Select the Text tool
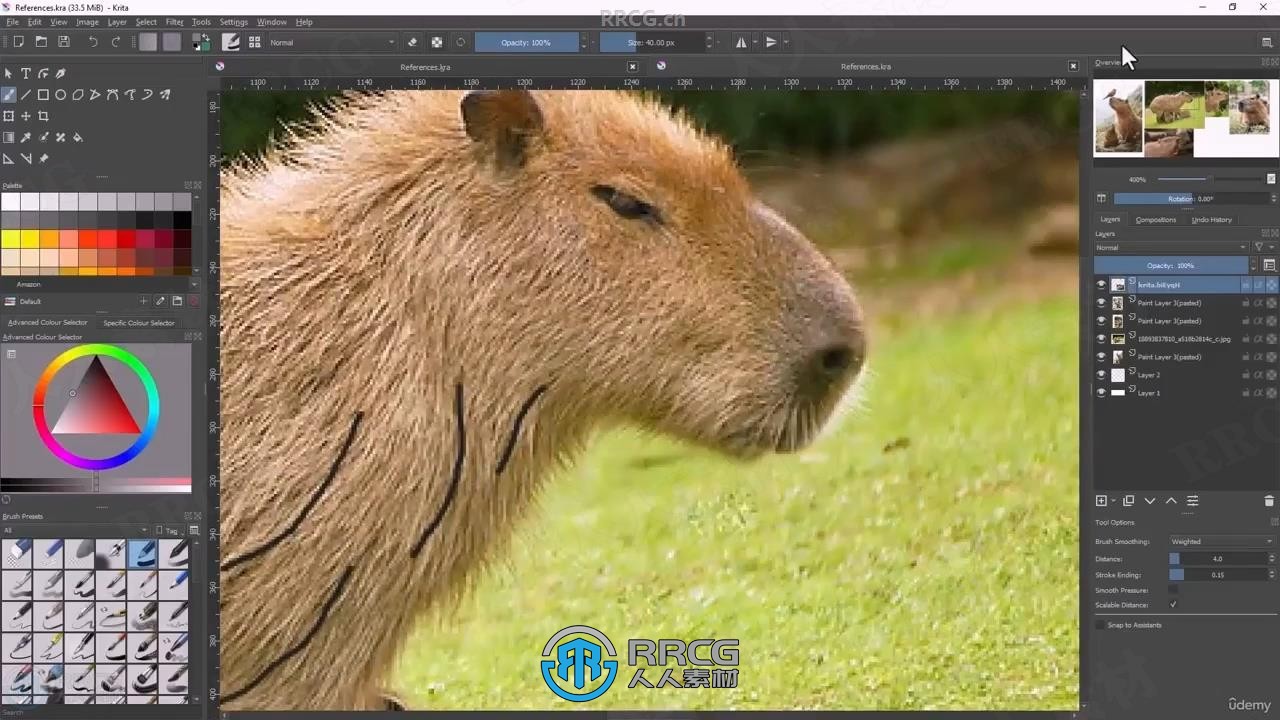 26,73
